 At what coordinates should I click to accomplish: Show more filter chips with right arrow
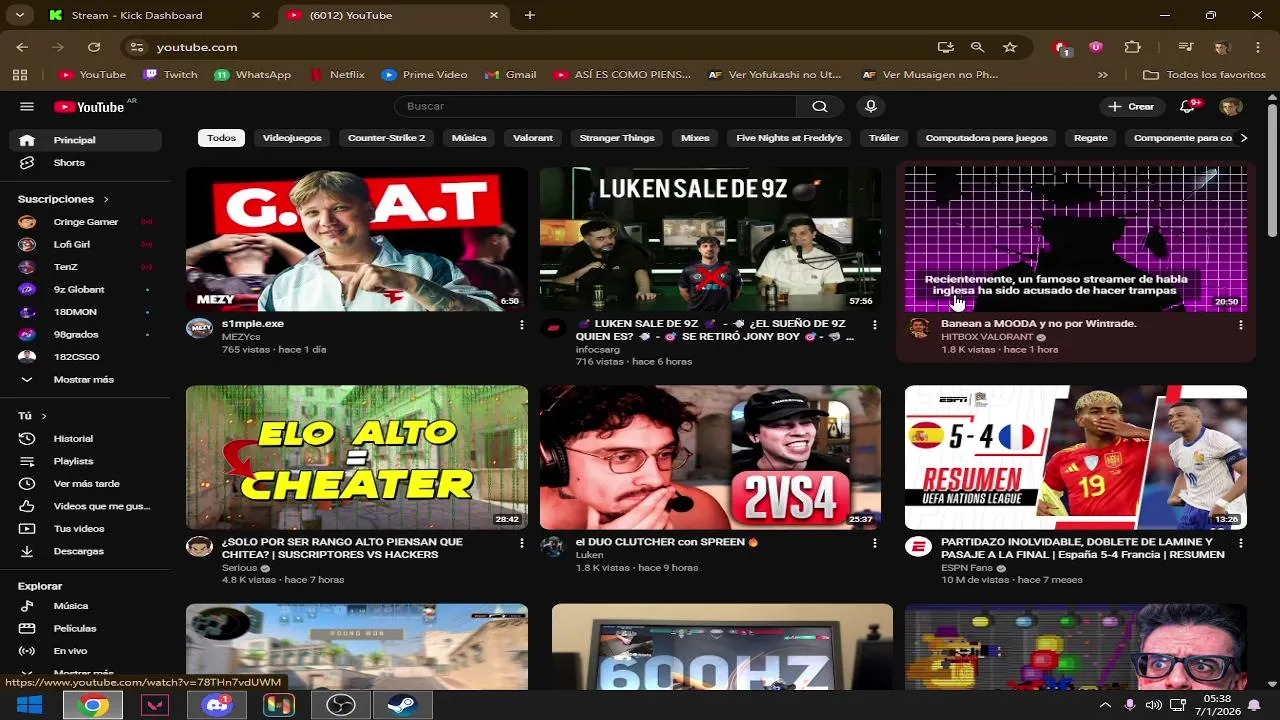[x=1243, y=138]
